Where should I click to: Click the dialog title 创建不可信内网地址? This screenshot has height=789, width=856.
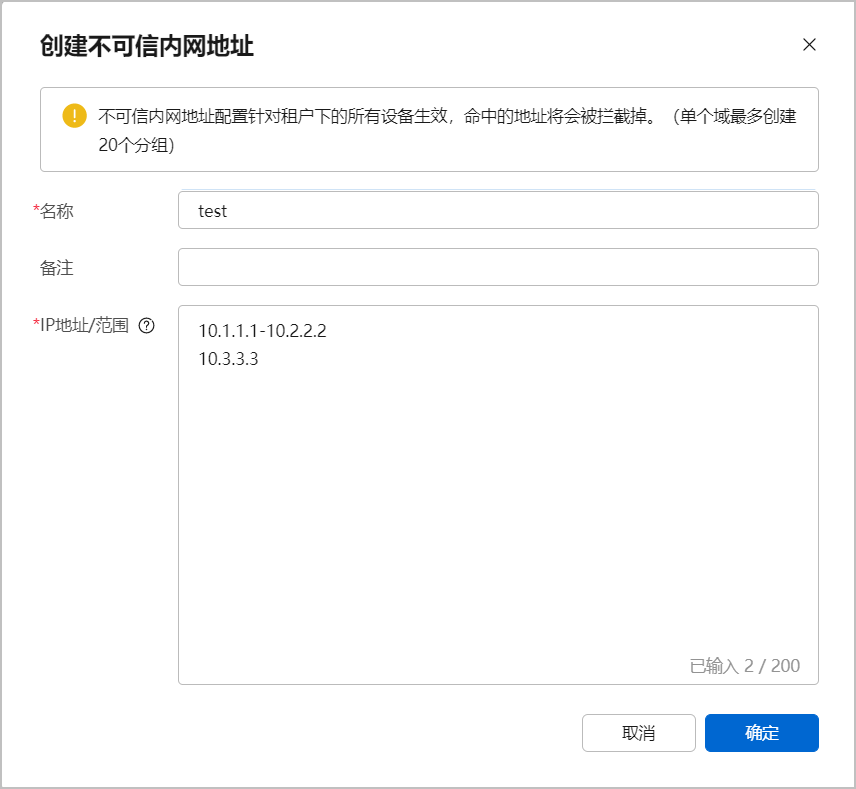147,46
